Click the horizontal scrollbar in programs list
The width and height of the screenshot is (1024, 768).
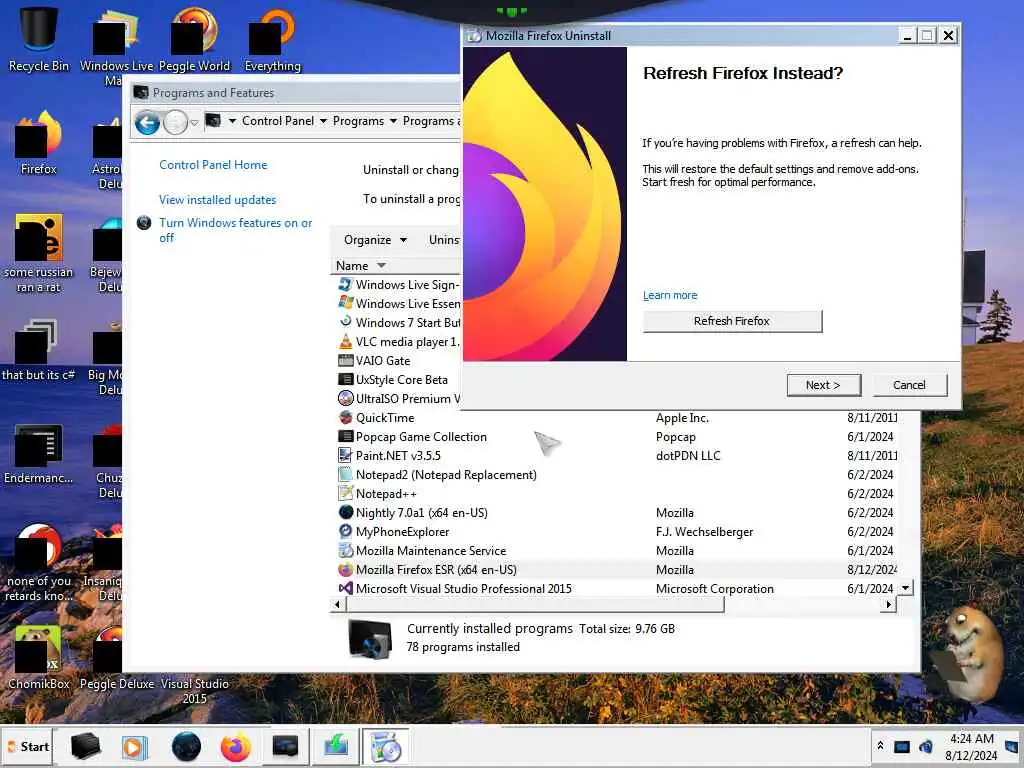click(x=534, y=605)
